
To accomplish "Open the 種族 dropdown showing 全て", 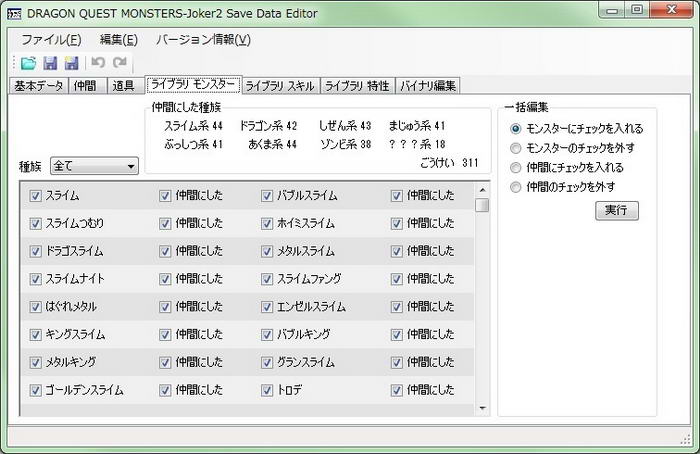I will click(94, 166).
